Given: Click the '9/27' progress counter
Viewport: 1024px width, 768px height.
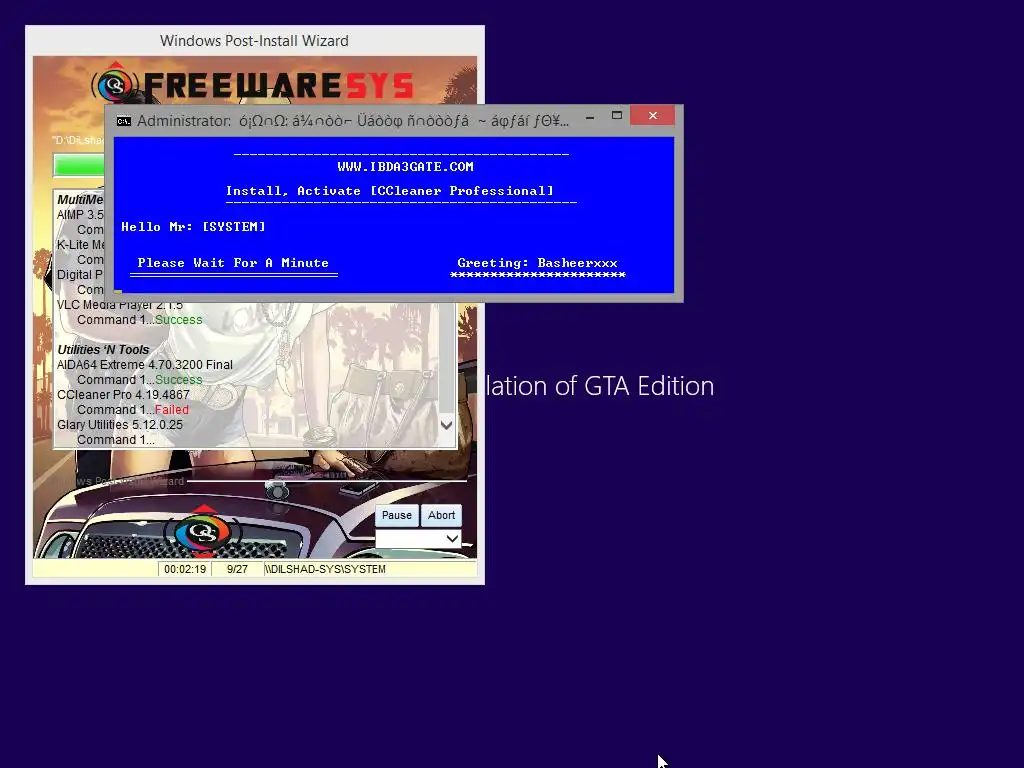Looking at the screenshot, I should pyautogui.click(x=237, y=569).
